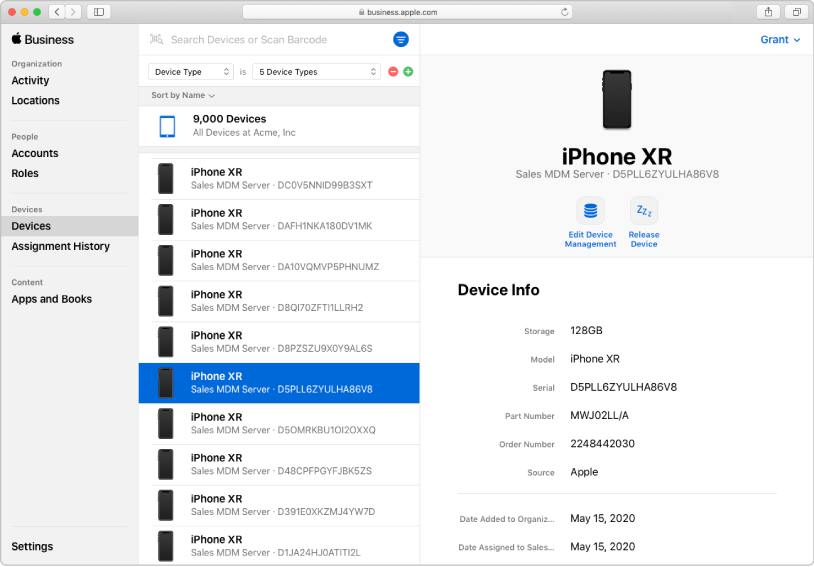This screenshot has height=567, width=814.
Task: Click the Device Info heading
Action: (498, 290)
